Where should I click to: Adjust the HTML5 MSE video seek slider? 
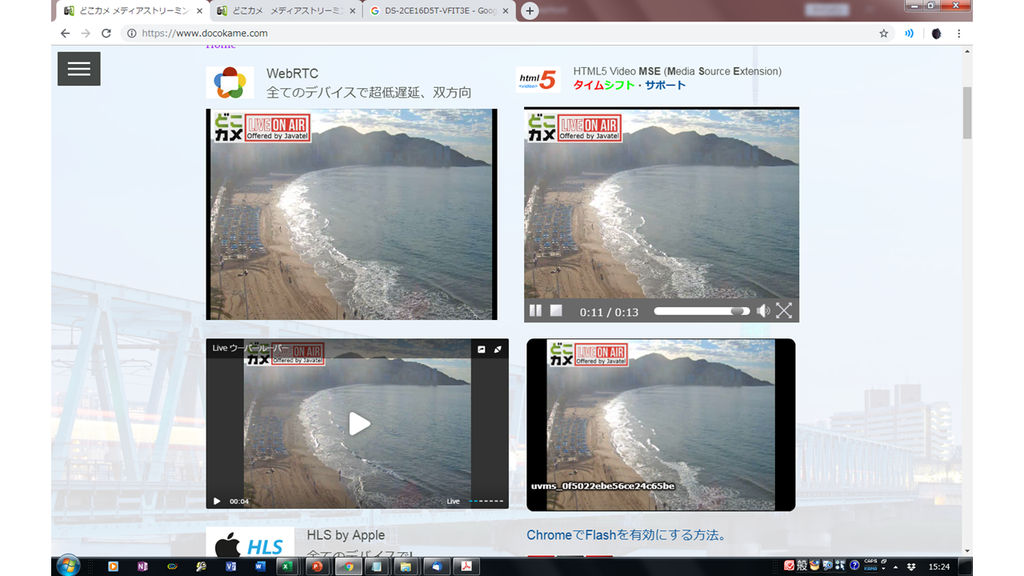[701, 311]
